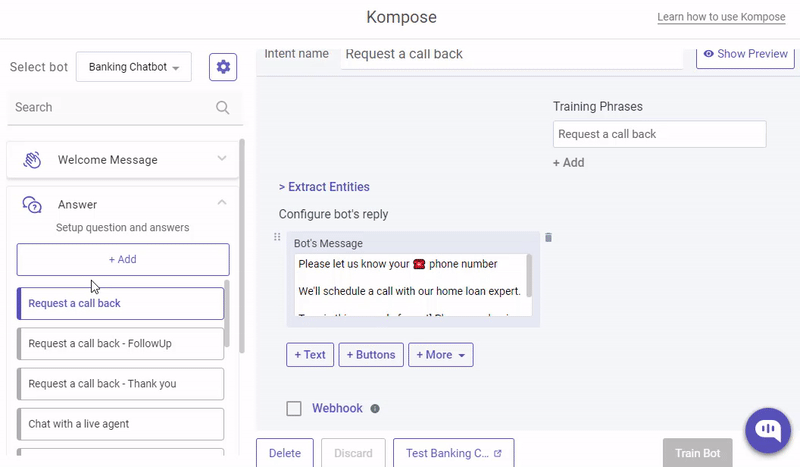This screenshot has width=800, height=467.
Task: Select Request a call back - FollowUp intent
Action: (x=120, y=343)
